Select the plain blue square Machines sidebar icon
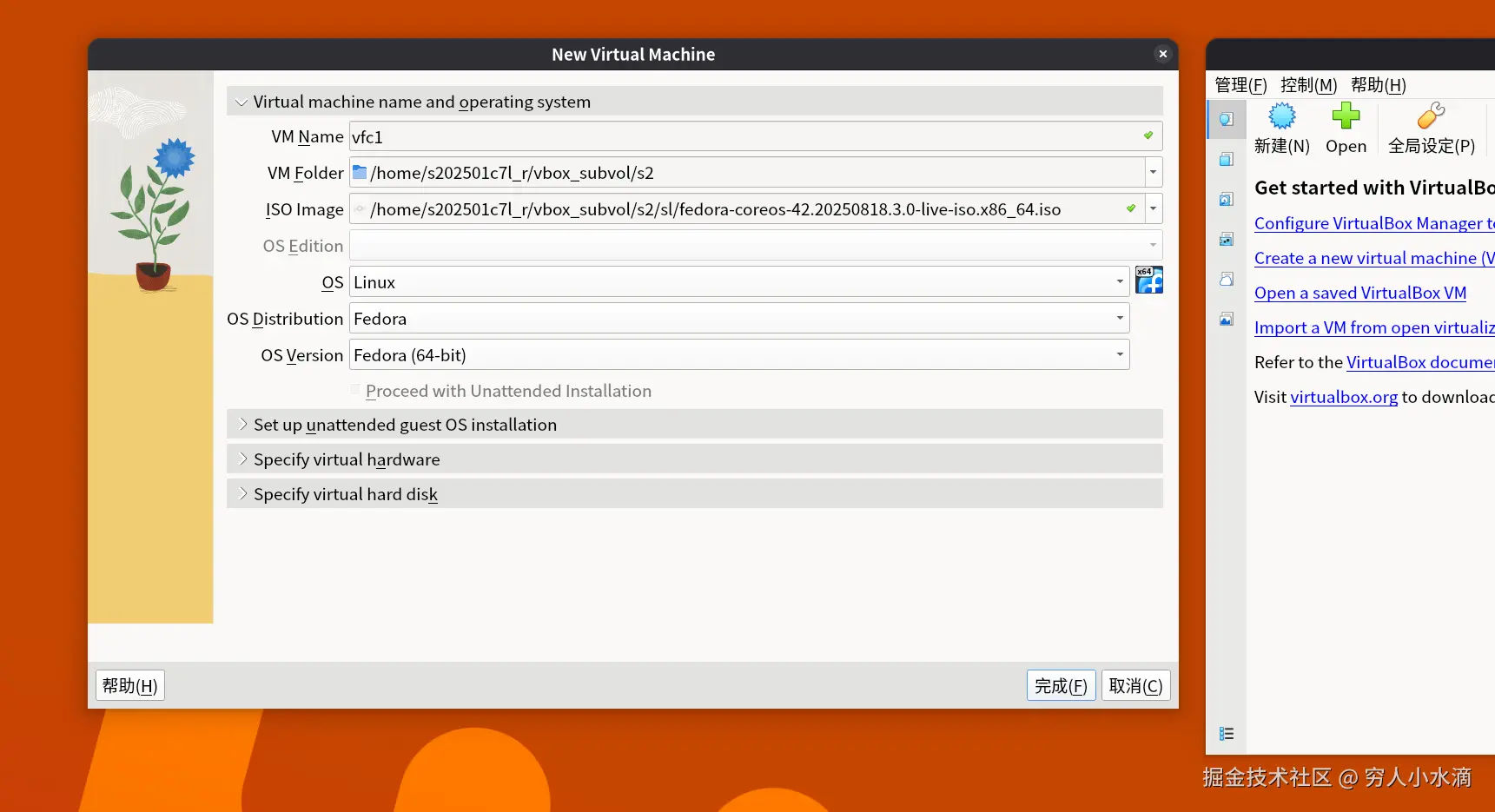The height and width of the screenshot is (812, 1495). (1227, 159)
